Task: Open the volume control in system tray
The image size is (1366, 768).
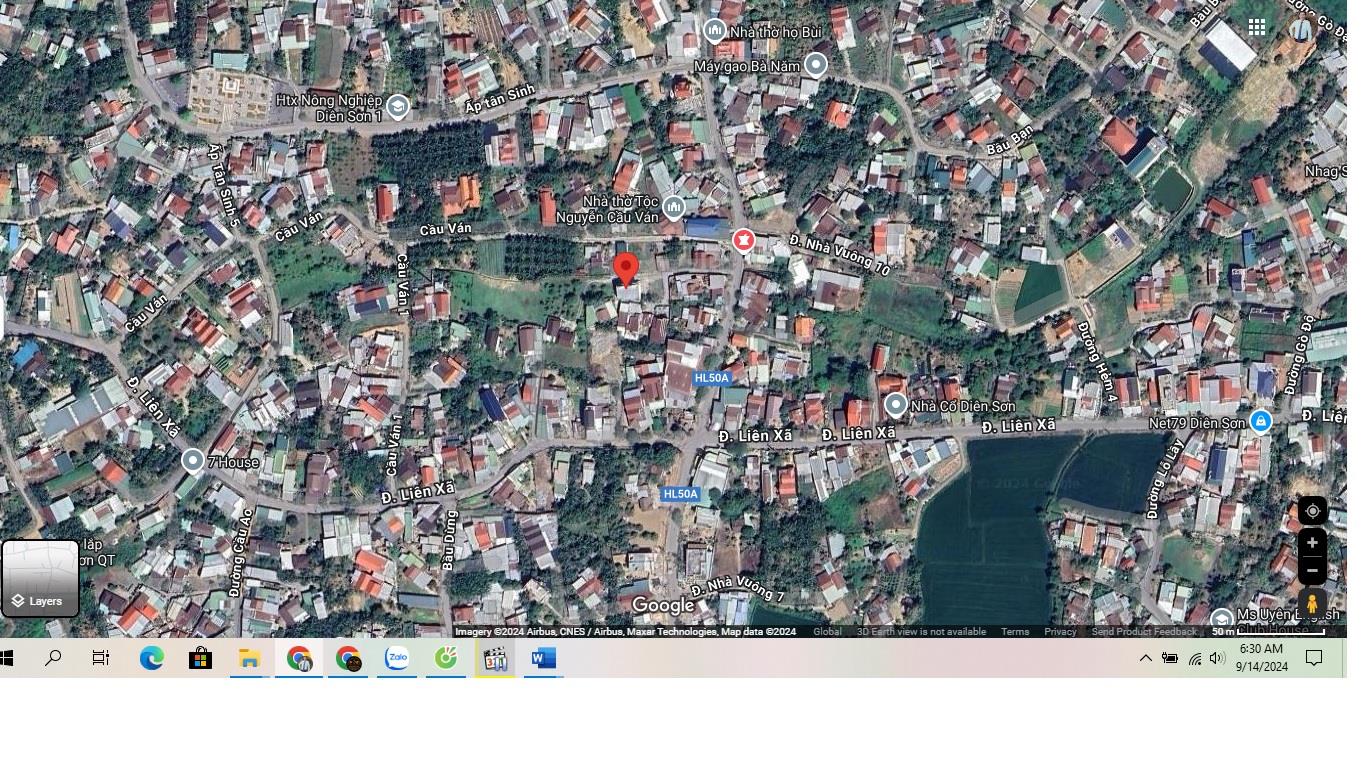Action: point(1217,658)
